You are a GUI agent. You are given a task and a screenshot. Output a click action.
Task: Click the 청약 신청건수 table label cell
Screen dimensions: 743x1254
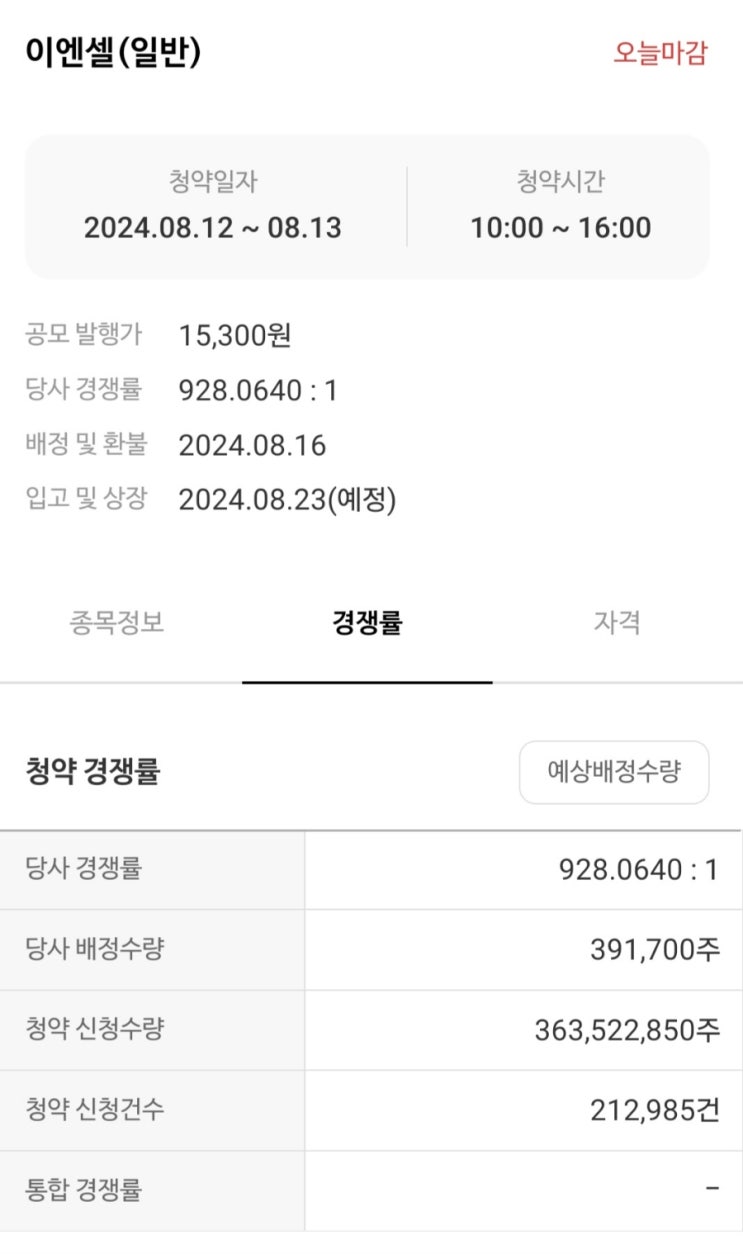[x=152, y=1110]
